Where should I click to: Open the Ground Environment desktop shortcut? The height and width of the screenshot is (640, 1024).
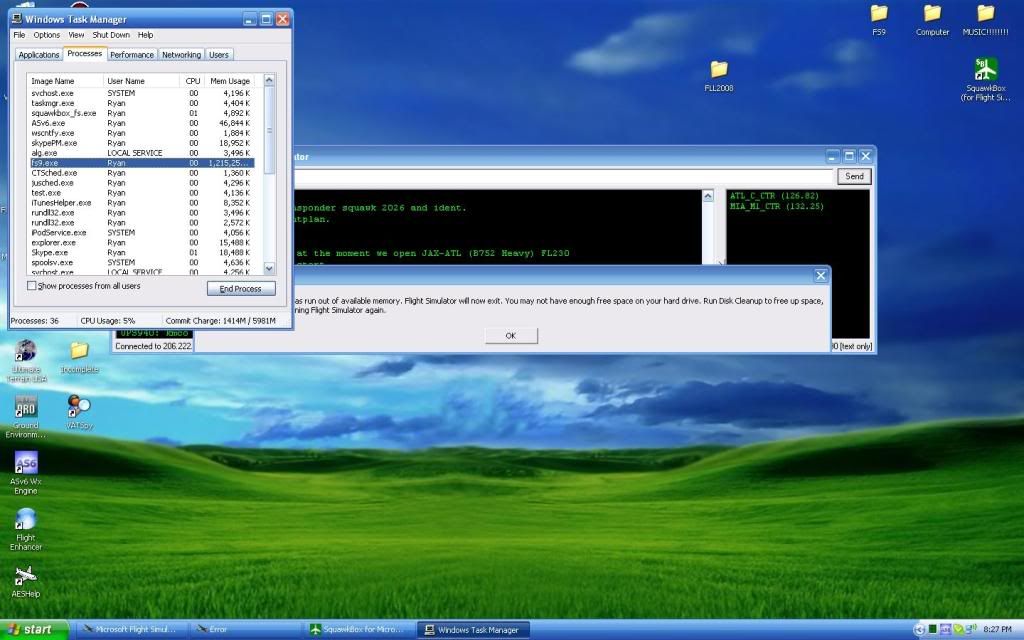pyautogui.click(x=26, y=408)
